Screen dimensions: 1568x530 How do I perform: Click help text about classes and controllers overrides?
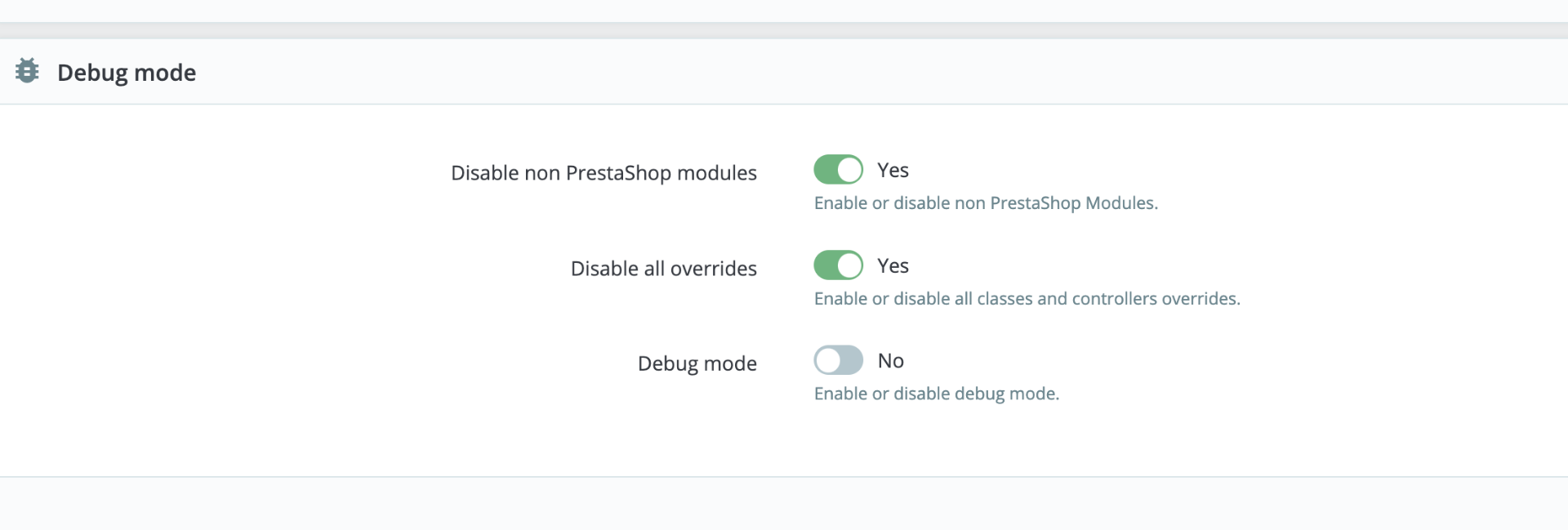click(1027, 299)
